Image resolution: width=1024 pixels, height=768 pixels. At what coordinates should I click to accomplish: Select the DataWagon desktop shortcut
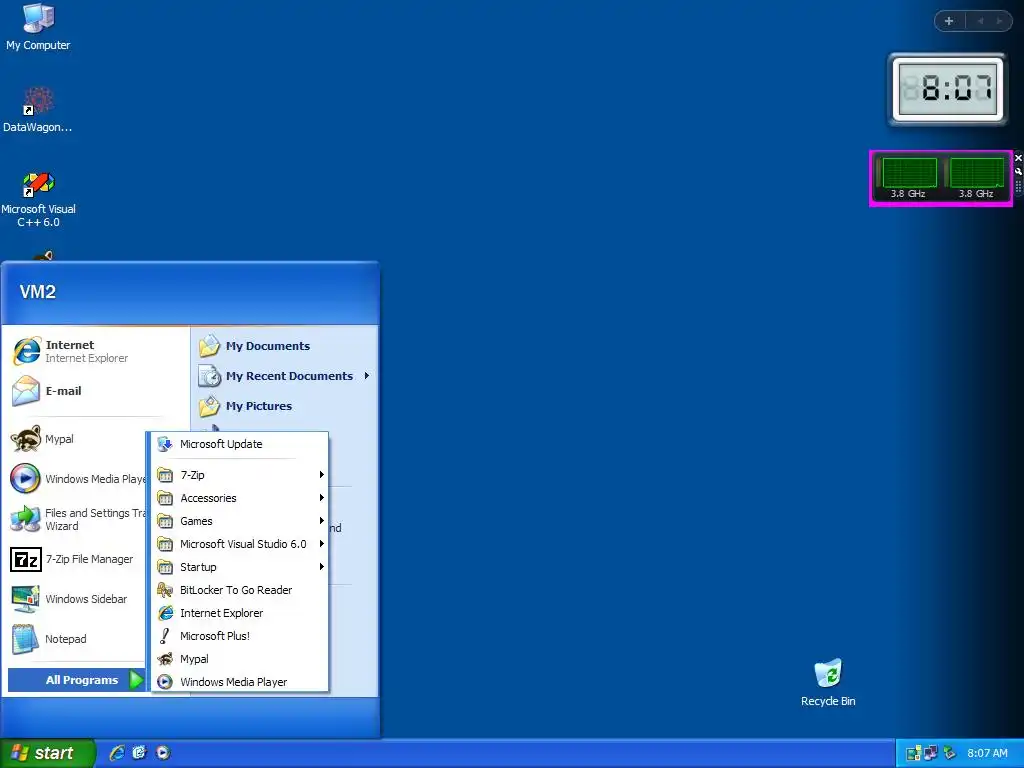click(38, 109)
